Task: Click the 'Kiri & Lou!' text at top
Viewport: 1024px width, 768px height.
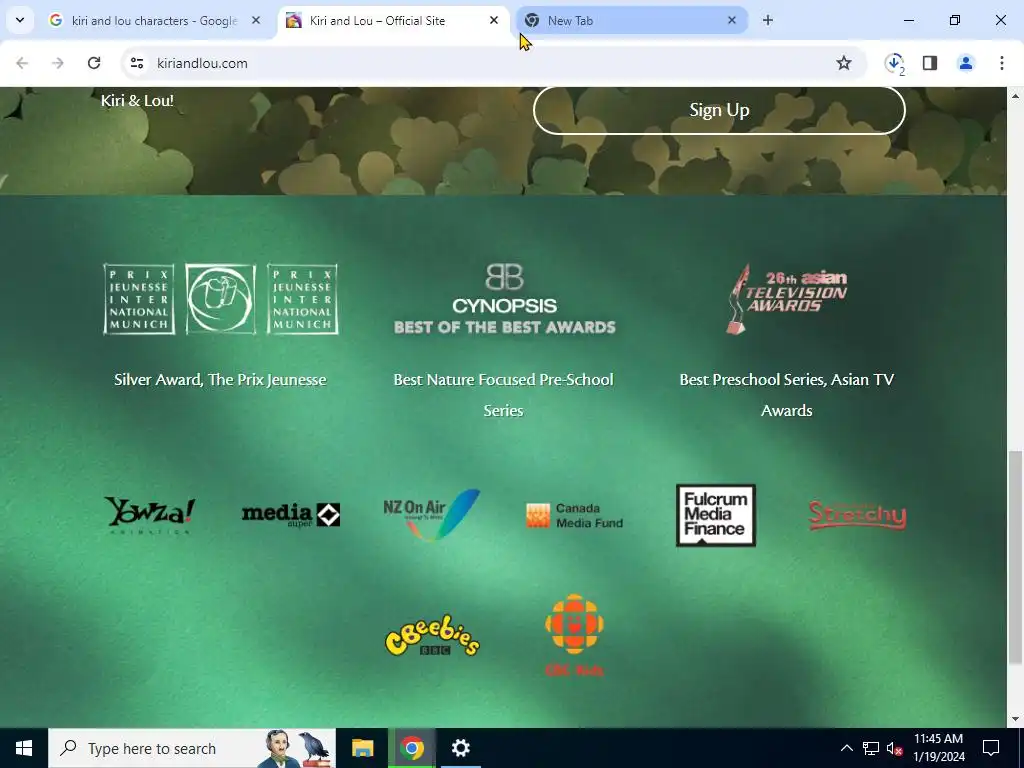Action: [137, 101]
